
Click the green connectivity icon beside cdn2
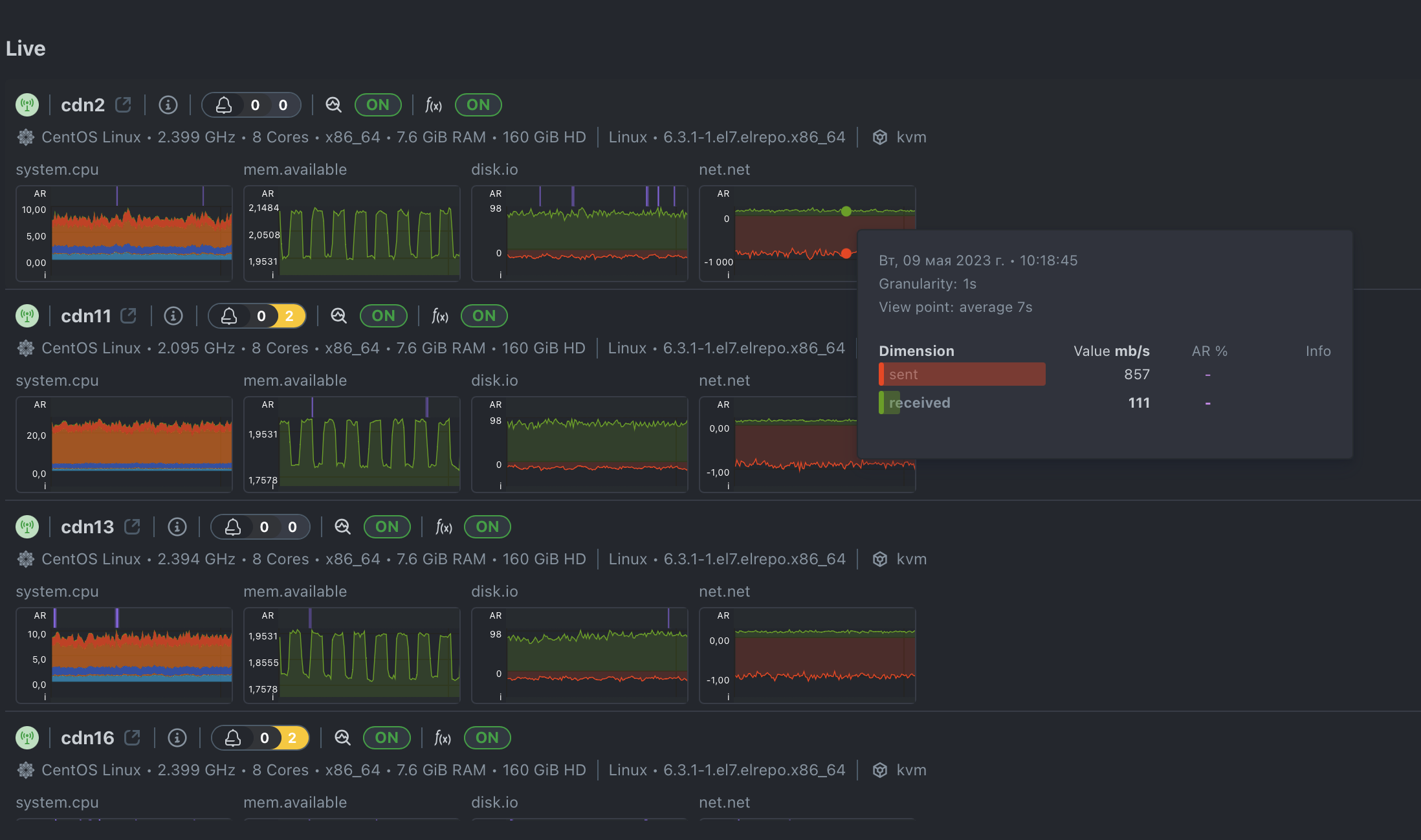coord(27,104)
